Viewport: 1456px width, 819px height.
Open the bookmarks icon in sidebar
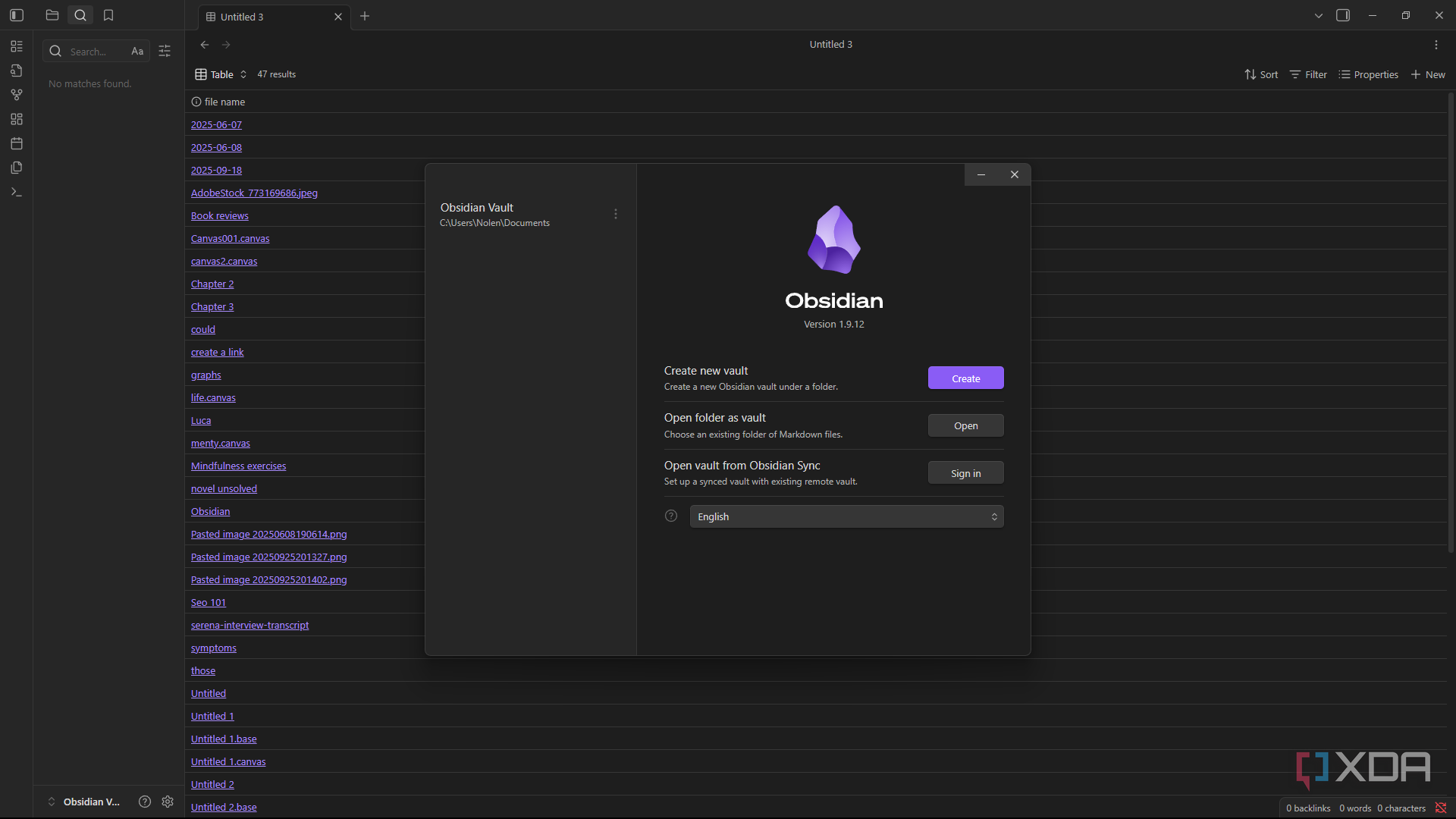[x=108, y=15]
